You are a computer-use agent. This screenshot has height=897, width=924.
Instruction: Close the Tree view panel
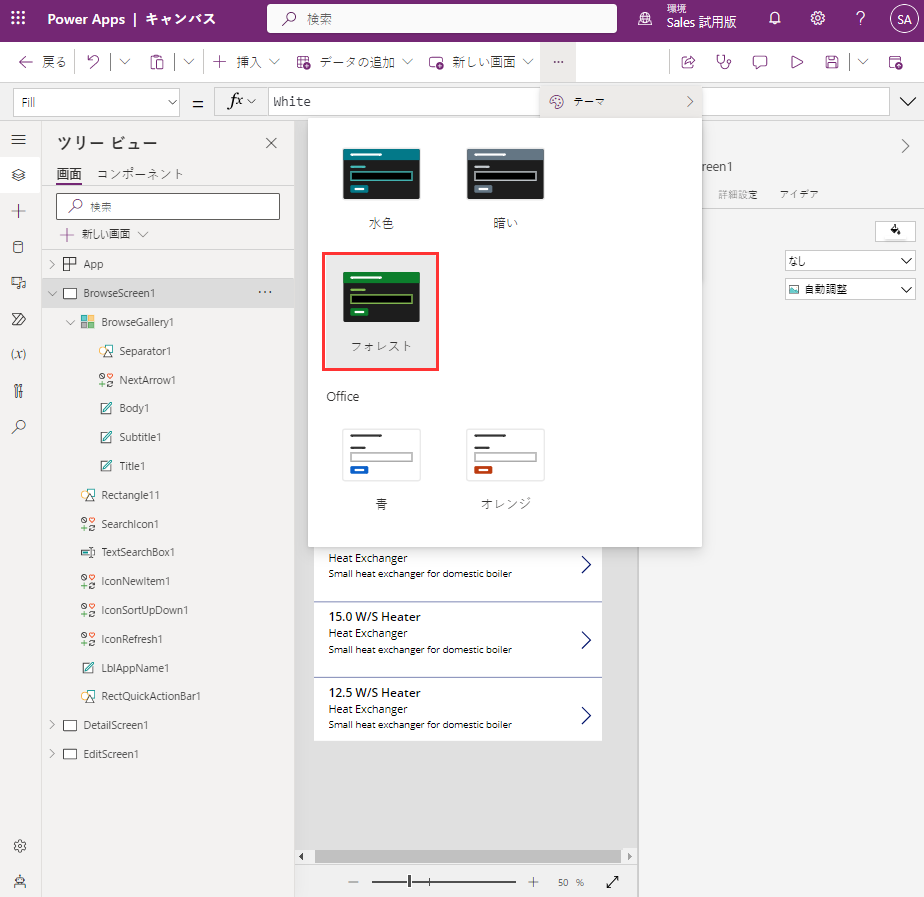pyautogui.click(x=271, y=143)
